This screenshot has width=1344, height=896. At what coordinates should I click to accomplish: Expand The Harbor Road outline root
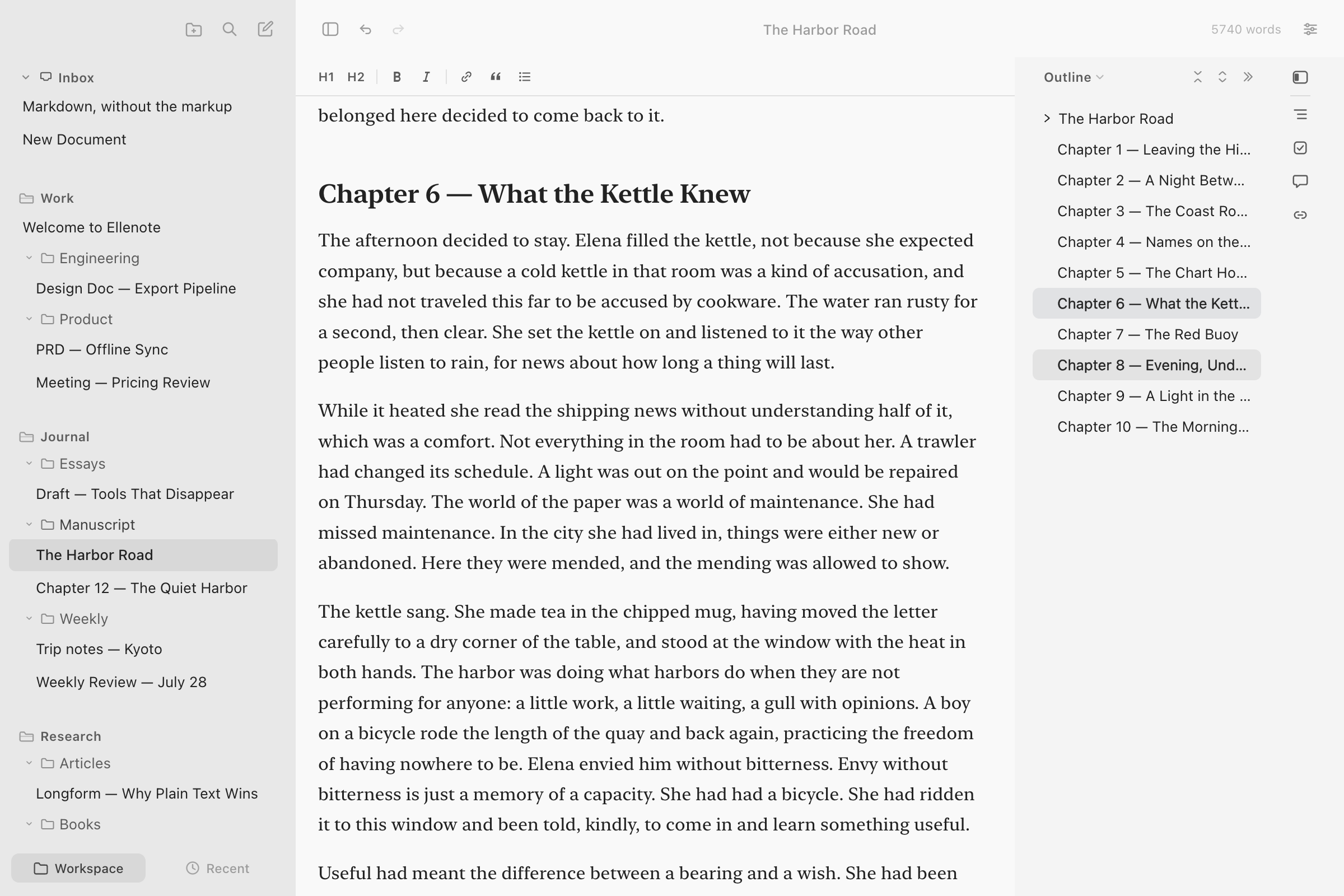pyautogui.click(x=1046, y=118)
